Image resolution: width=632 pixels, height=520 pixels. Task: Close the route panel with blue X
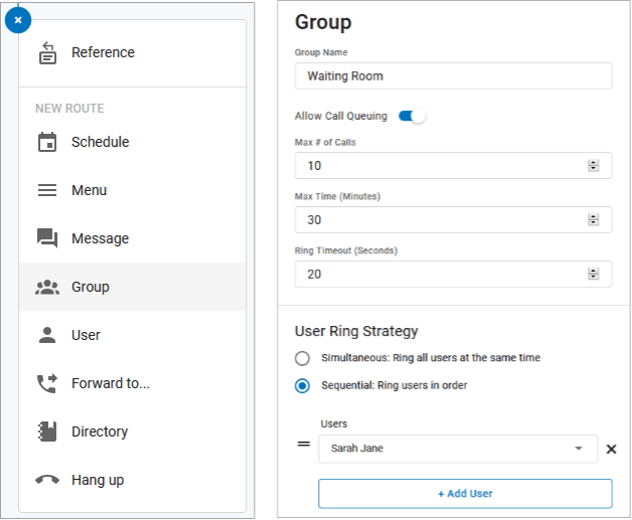click(x=18, y=19)
